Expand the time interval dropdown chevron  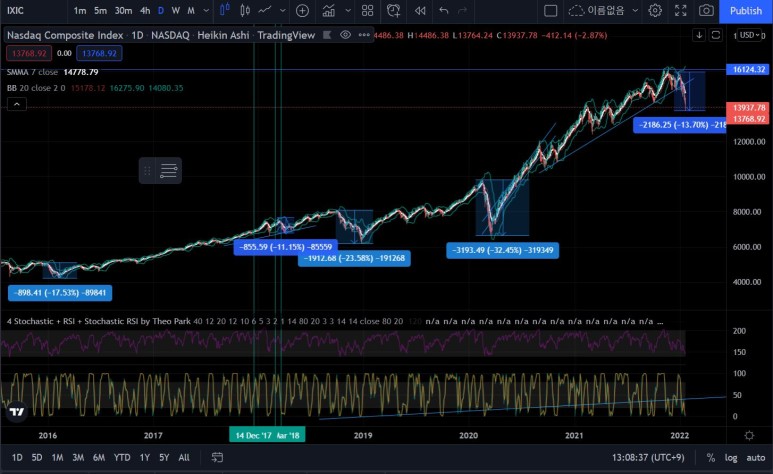[206, 10]
